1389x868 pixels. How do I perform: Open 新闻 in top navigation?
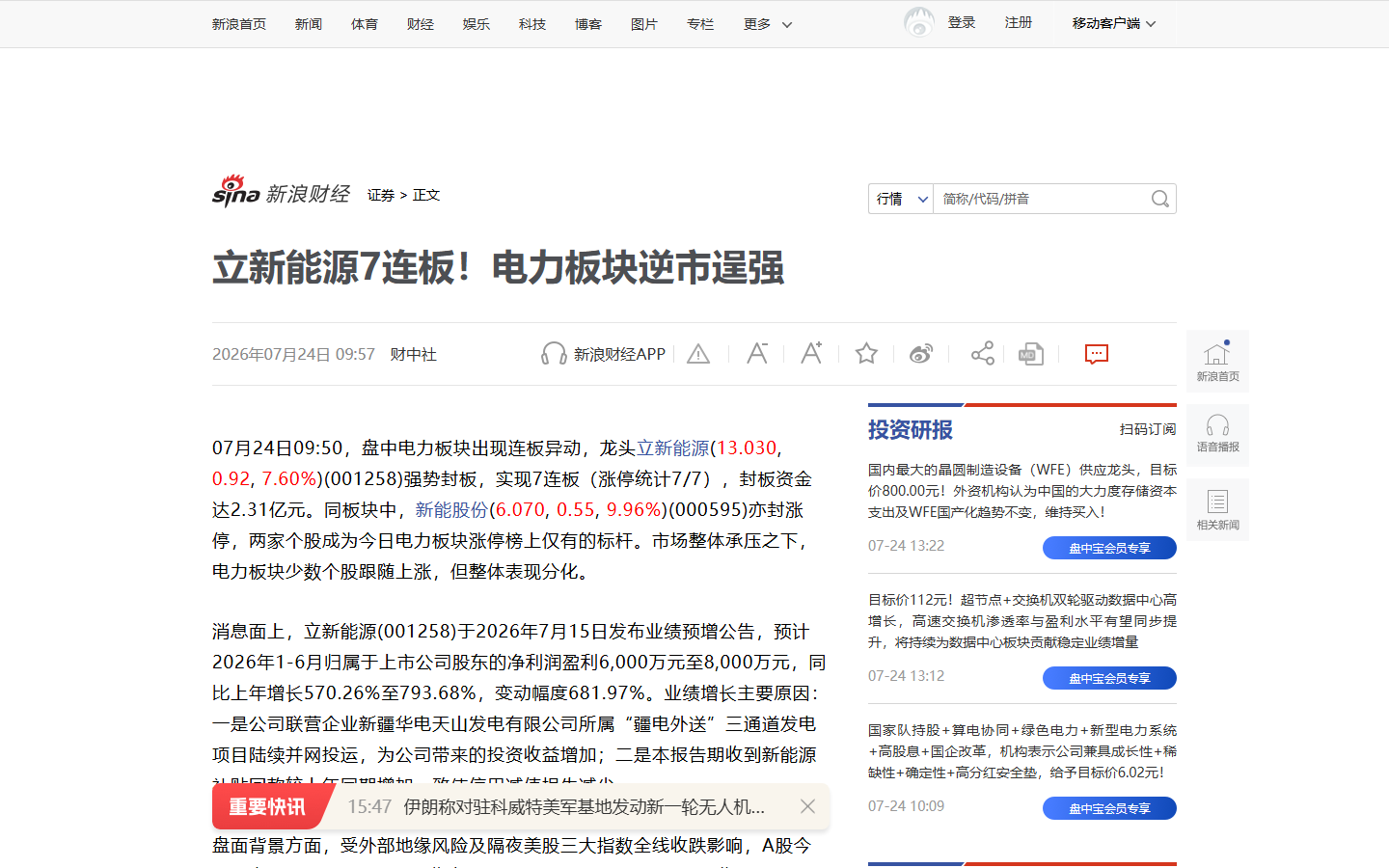[309, 24]
